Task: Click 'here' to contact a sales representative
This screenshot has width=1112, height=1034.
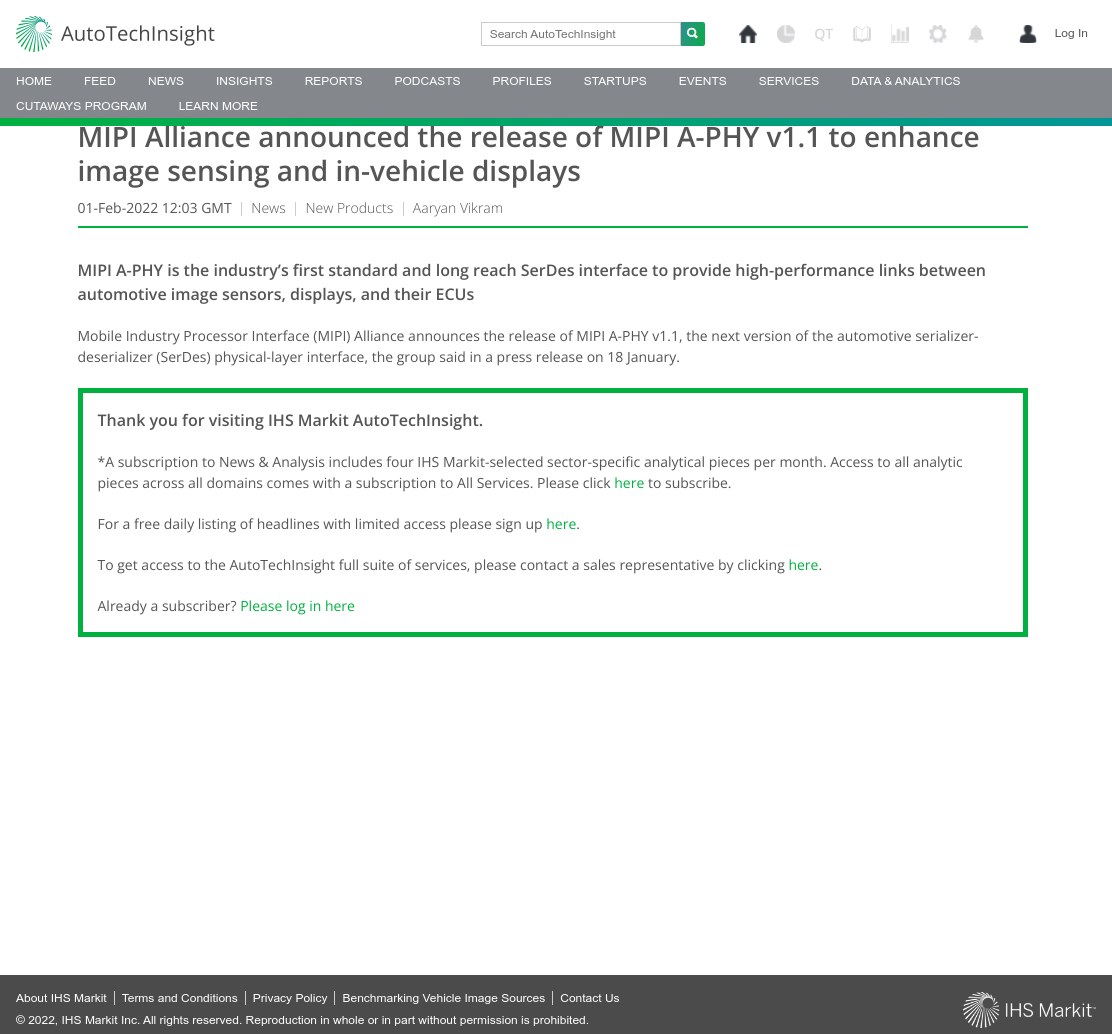Action: (x=804, y=565)
